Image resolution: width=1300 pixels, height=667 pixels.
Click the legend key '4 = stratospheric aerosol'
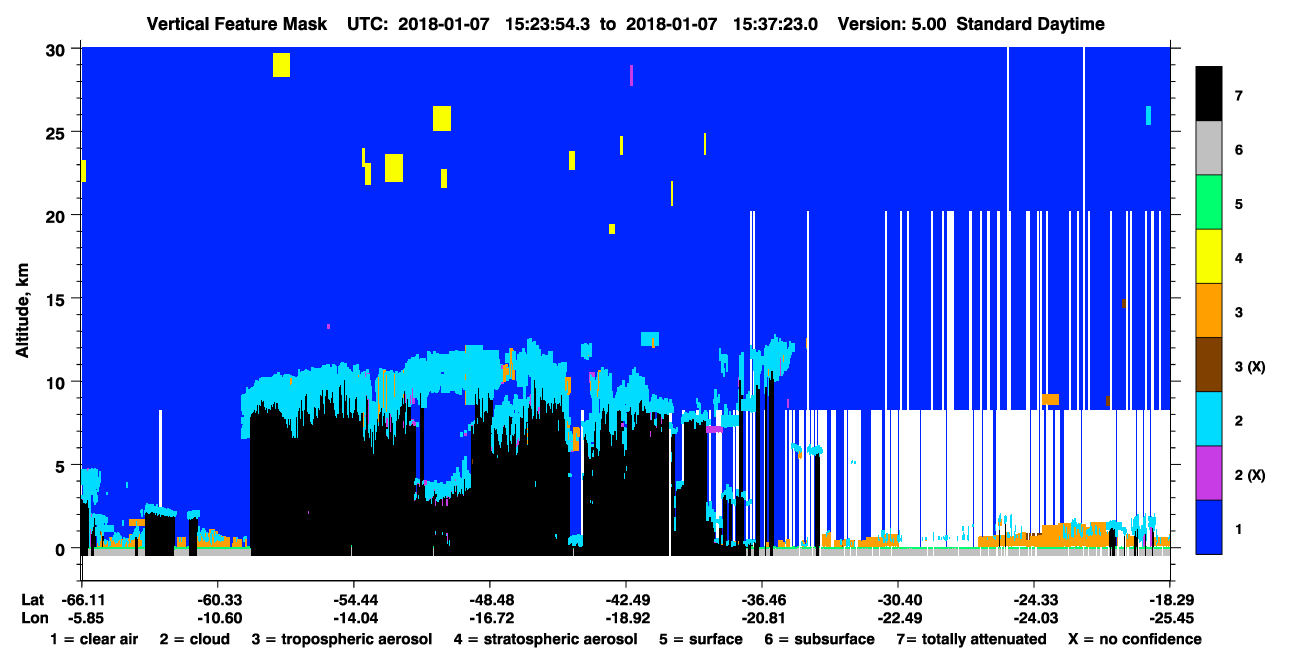coord(545,639)
